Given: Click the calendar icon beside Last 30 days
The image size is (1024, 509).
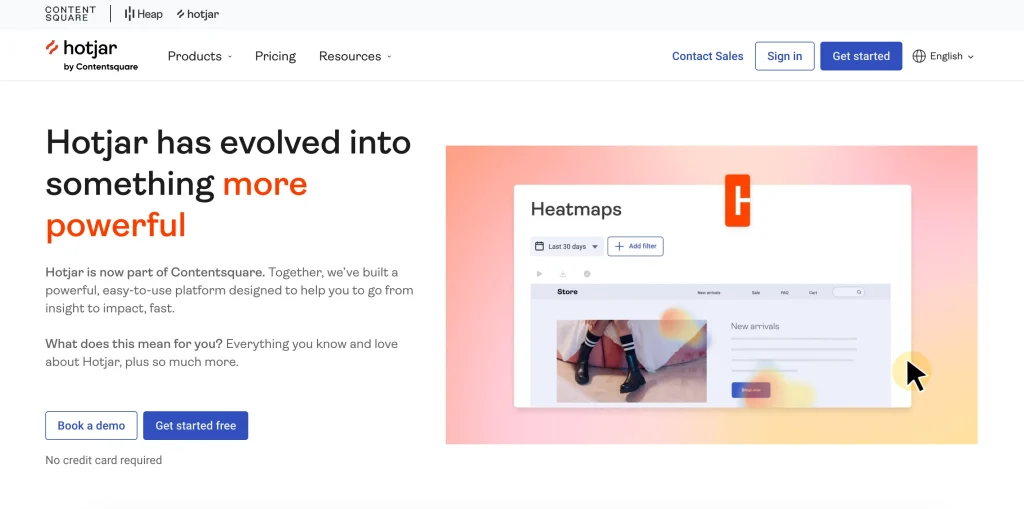Looking at the screenshot, I should pos(540,246).
